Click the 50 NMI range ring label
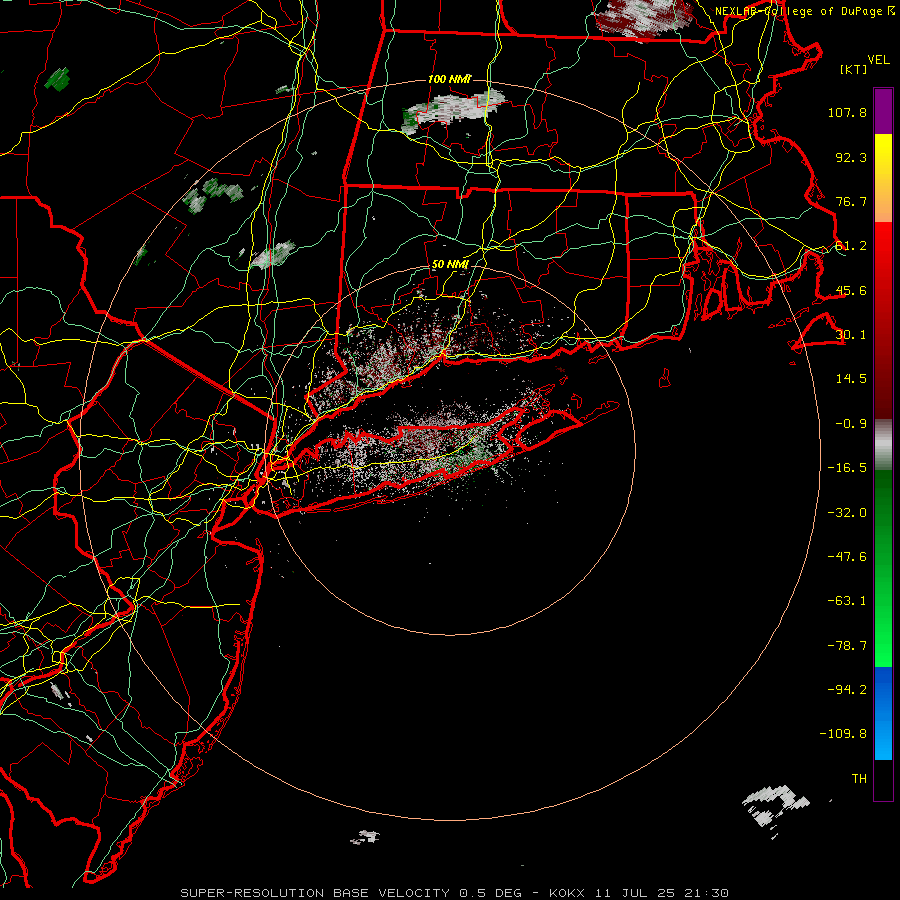 (x=450, y=265)
